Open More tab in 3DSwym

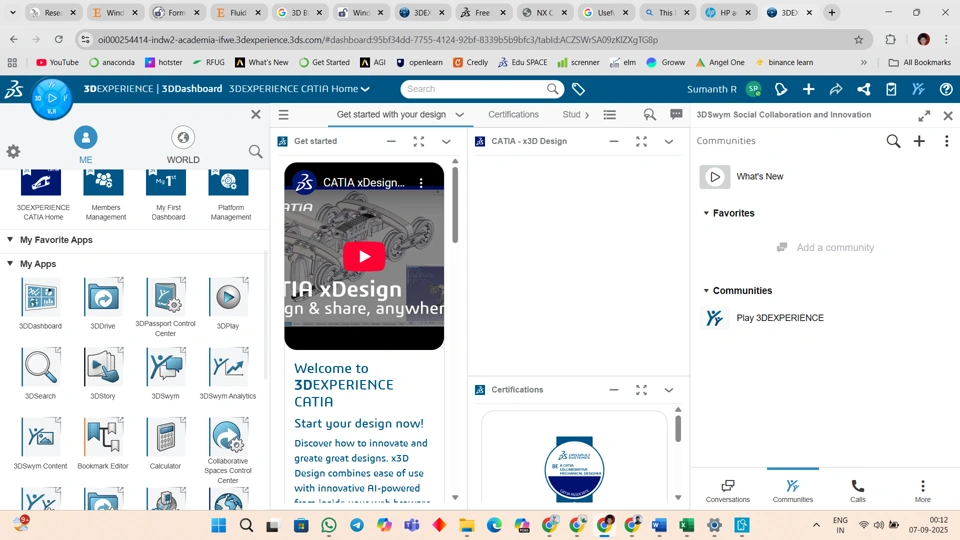(923, 490)
